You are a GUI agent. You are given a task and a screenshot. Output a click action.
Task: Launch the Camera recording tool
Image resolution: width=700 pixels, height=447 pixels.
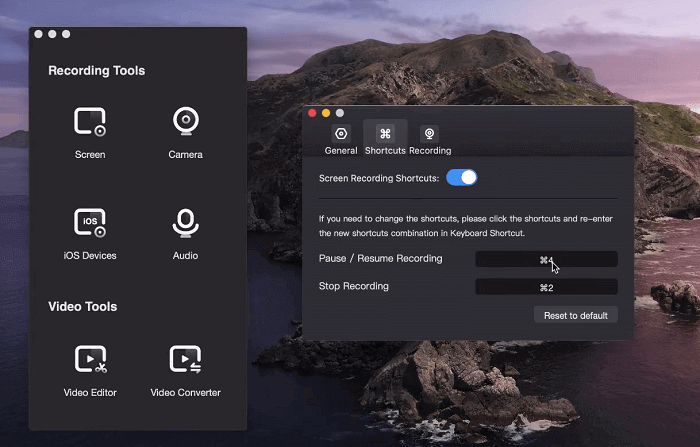[185, 133]
